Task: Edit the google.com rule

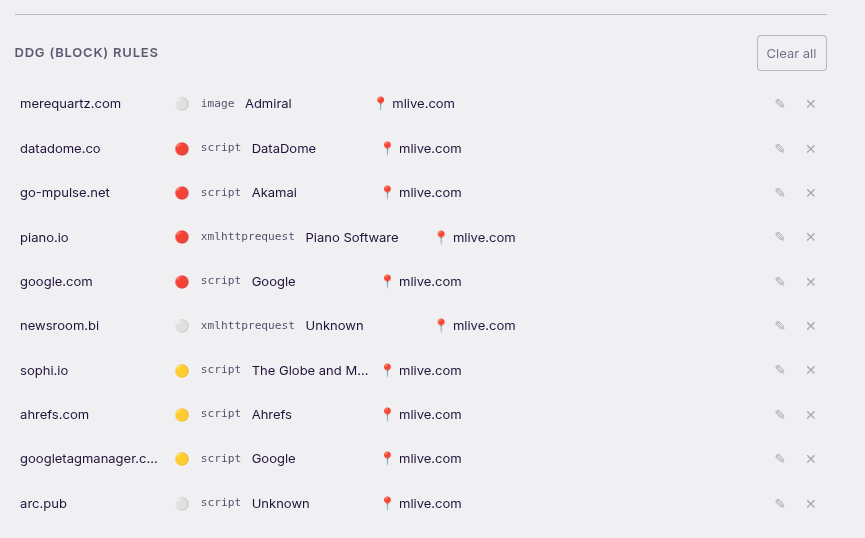Action: (779, 281)
